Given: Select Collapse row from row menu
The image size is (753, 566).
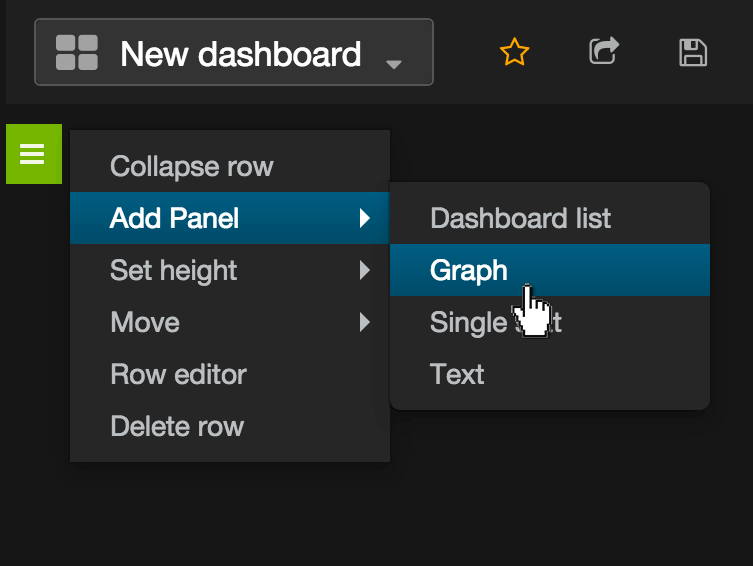Looking at the screenshot, I should (x=191, y=166).
